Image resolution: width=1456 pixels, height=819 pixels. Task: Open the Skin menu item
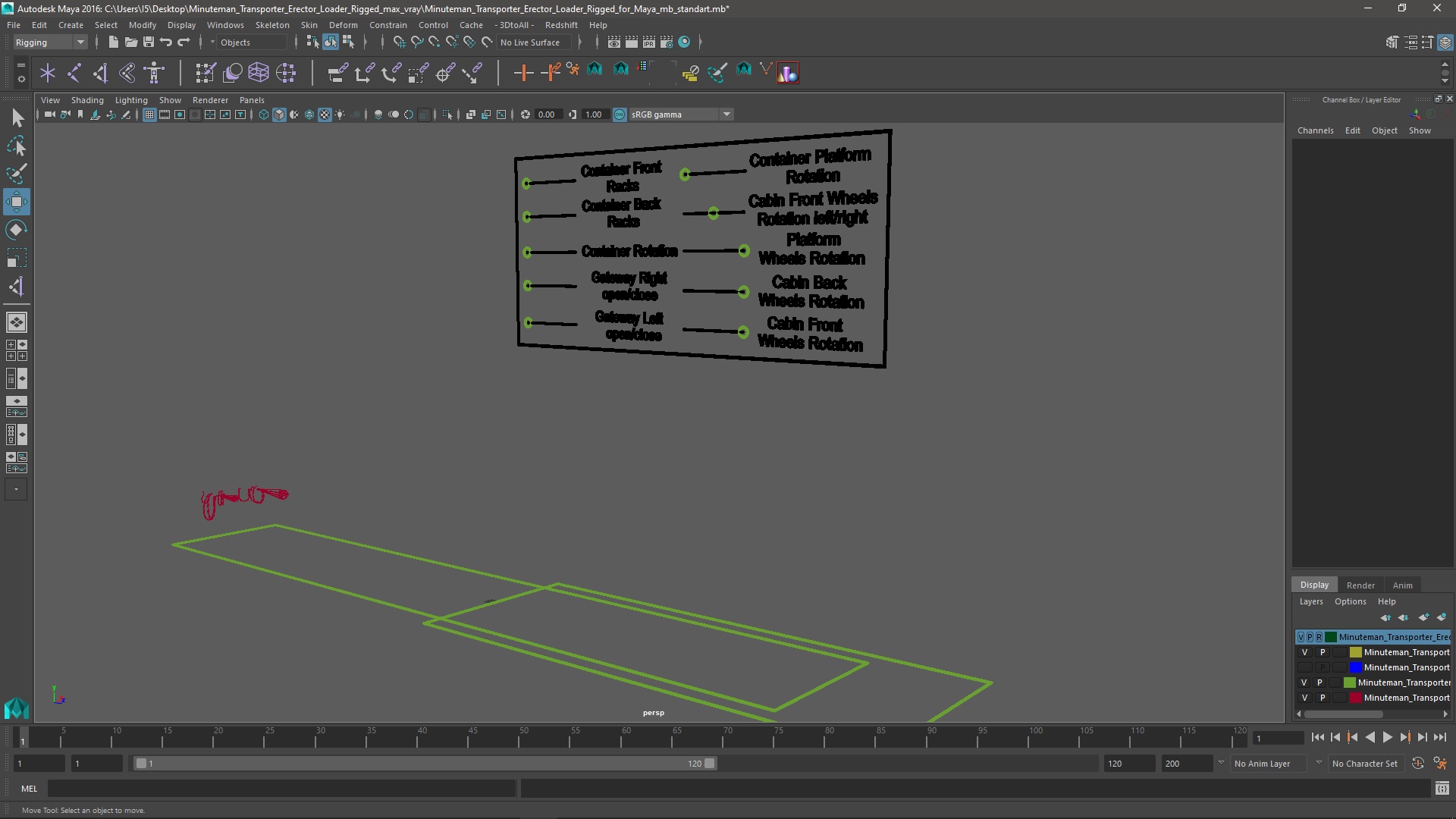[x=309, y=24]
